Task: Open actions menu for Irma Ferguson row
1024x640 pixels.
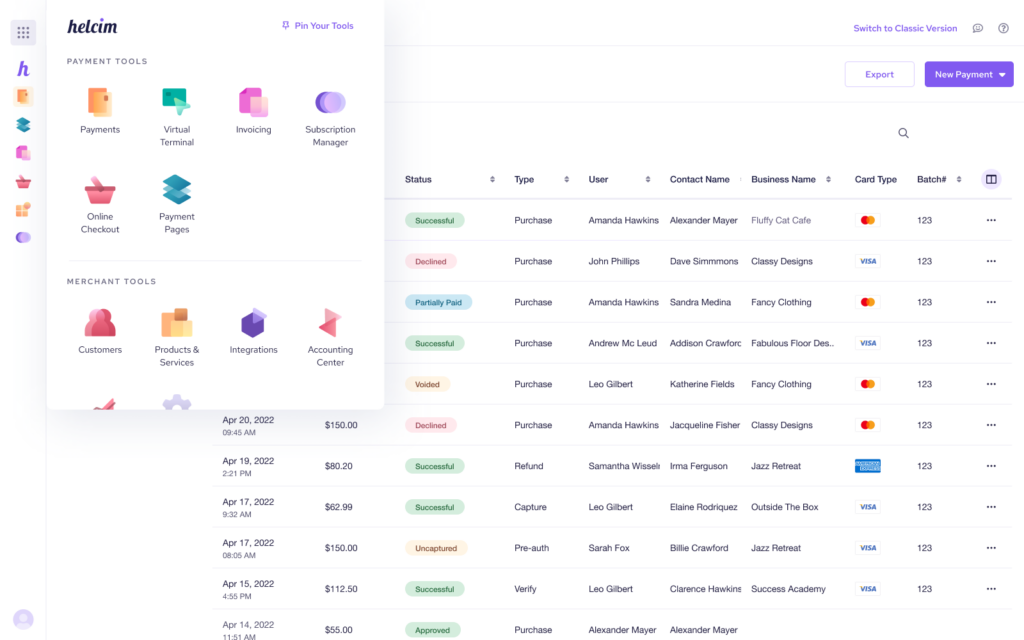Action: tap(991, 466)
